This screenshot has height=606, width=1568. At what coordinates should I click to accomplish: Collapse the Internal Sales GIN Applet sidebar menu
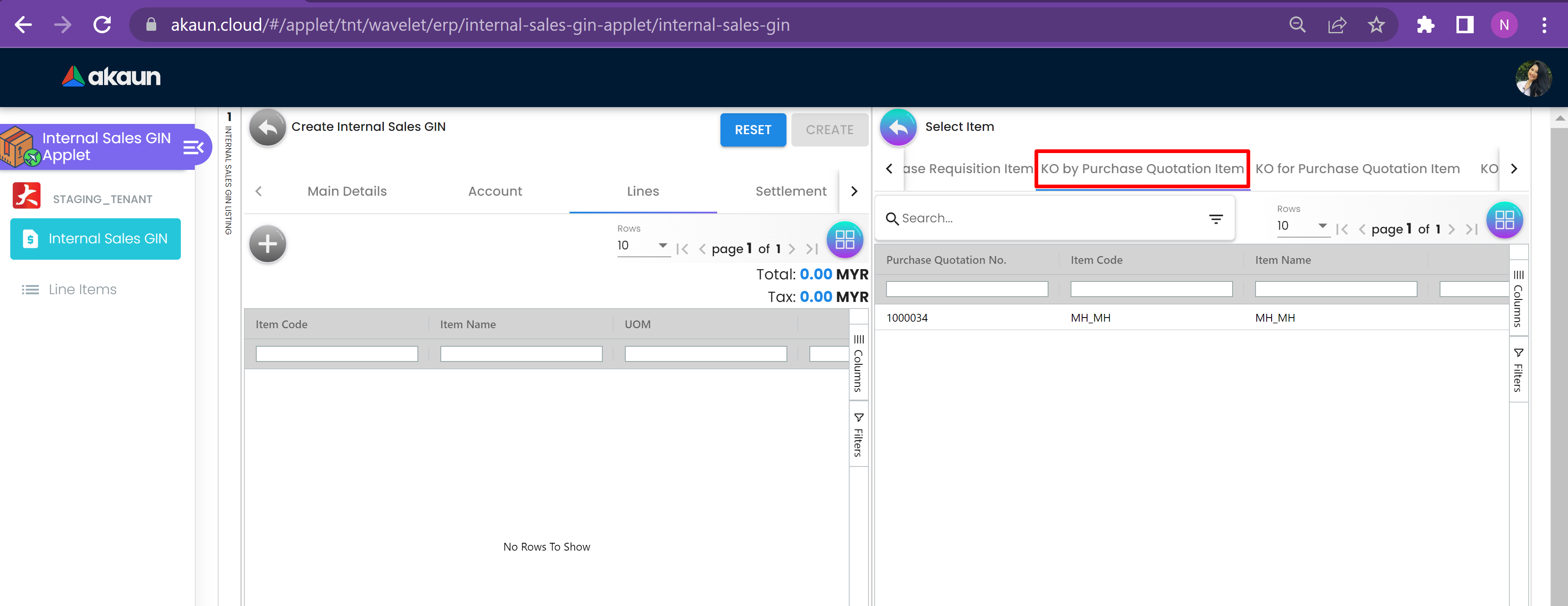coord(193,147)
